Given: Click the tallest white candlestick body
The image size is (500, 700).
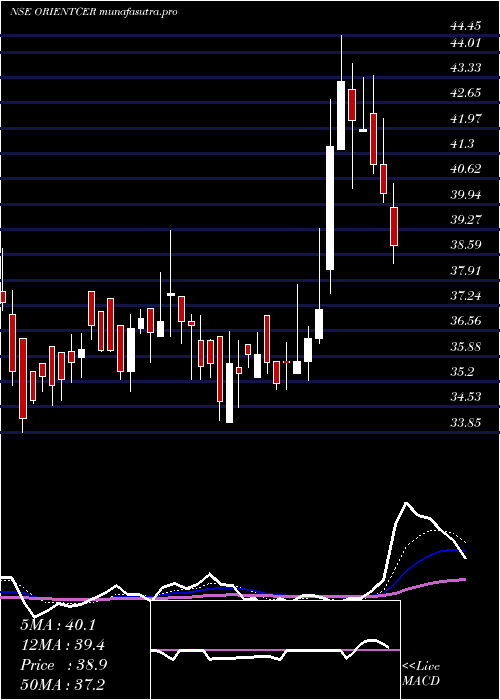Looking at the screenshot, I should 330,208.
